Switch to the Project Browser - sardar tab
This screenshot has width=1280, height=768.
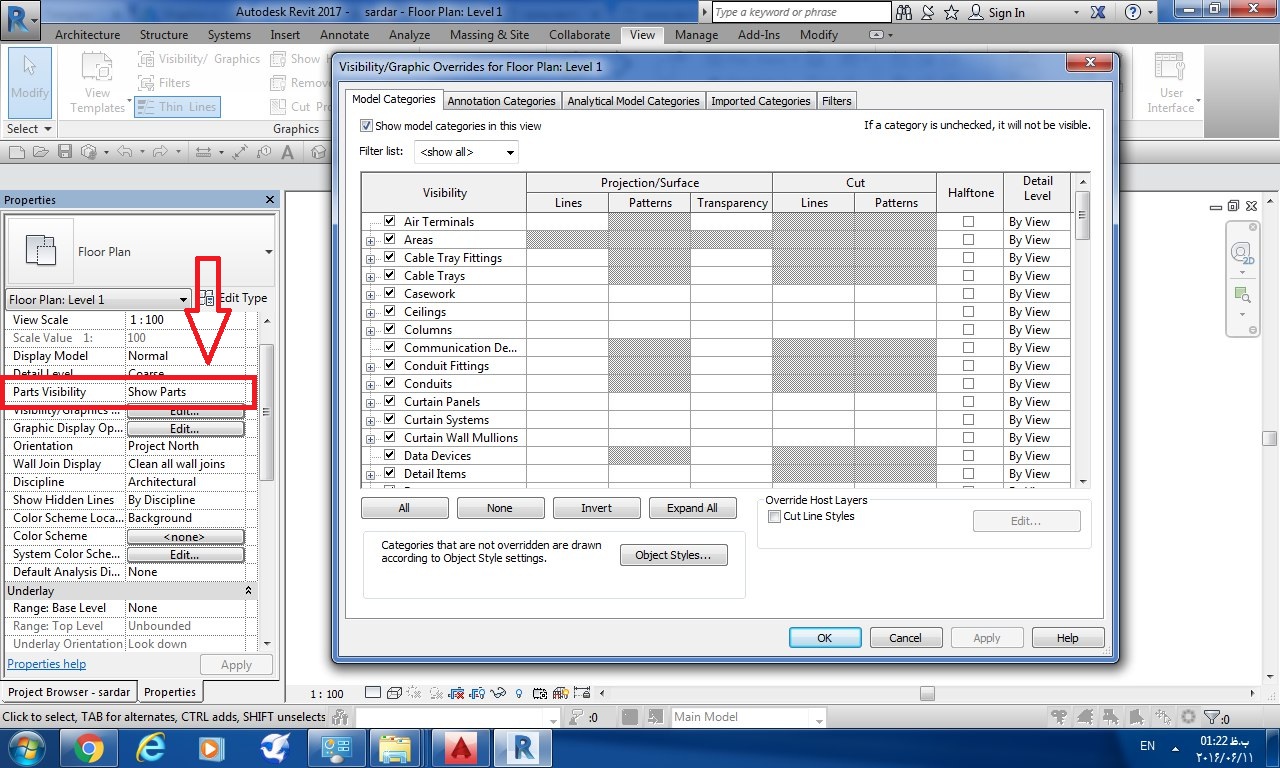click(x=69, y=692)
